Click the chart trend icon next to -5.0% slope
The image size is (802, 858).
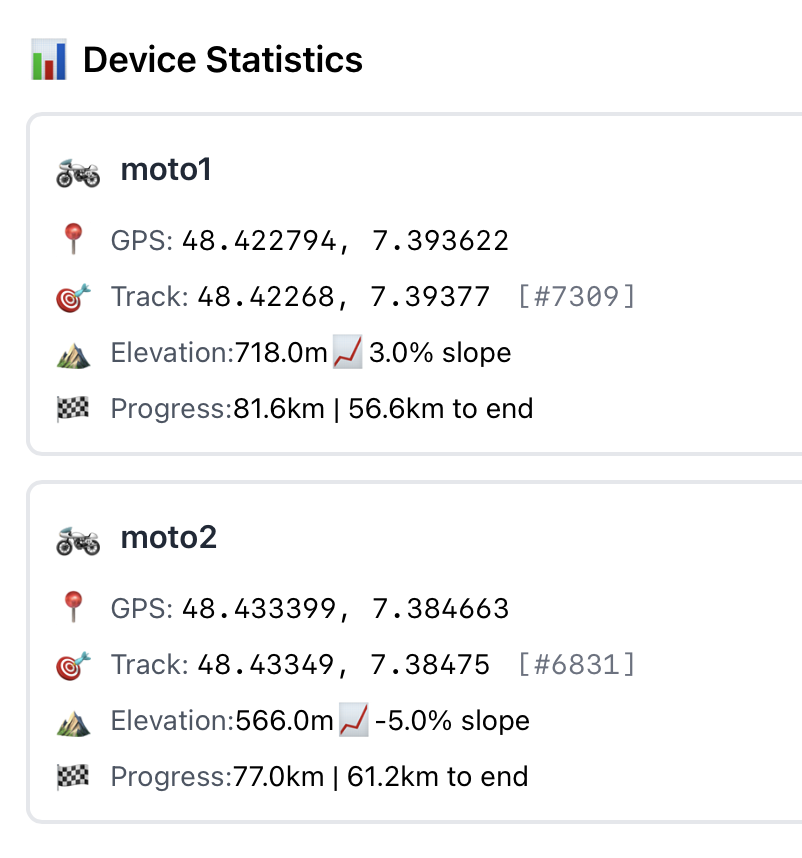pos(353,720)
